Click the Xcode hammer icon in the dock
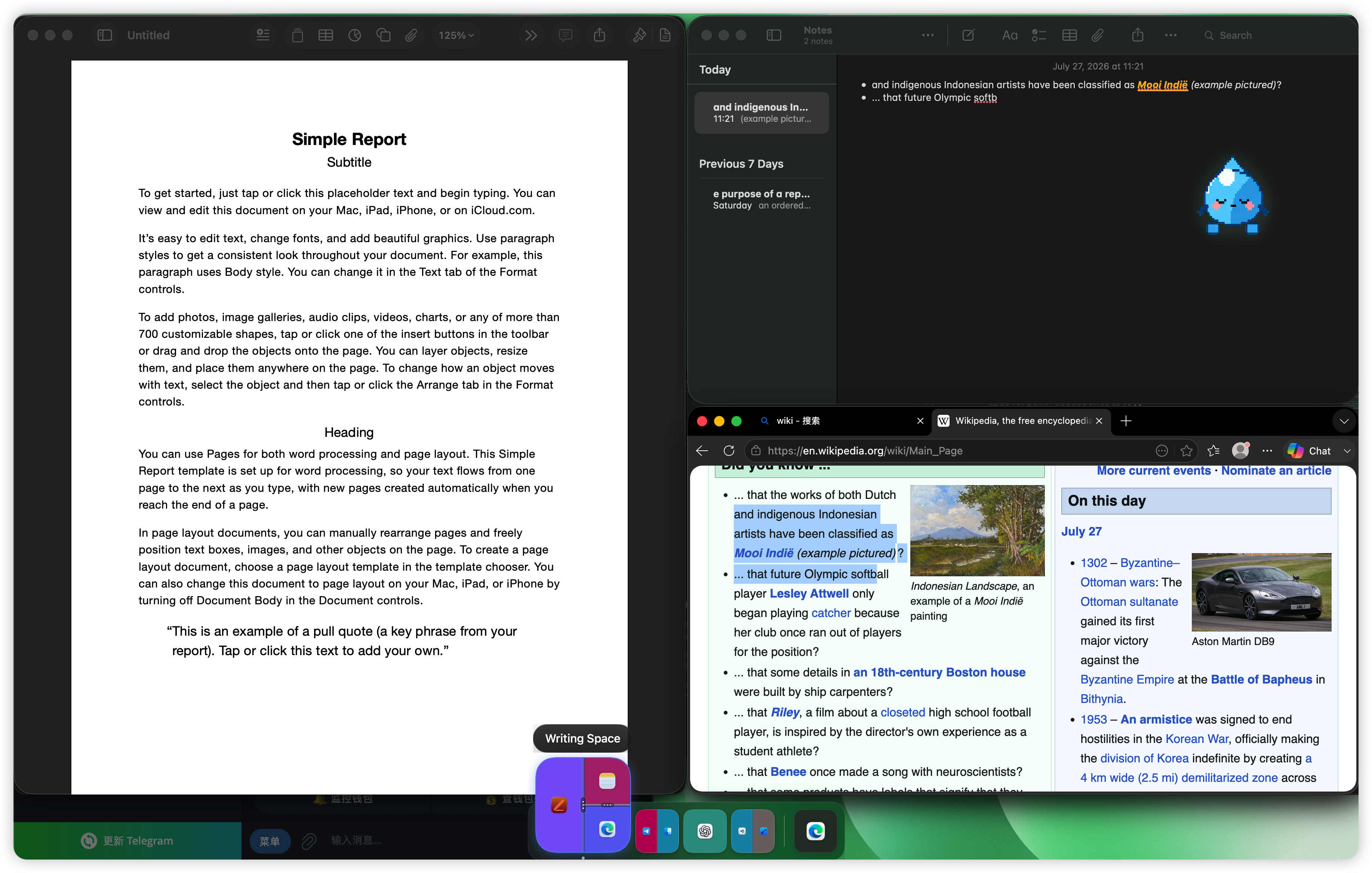Screen dimensions: 1372x873 pos(763,831)
